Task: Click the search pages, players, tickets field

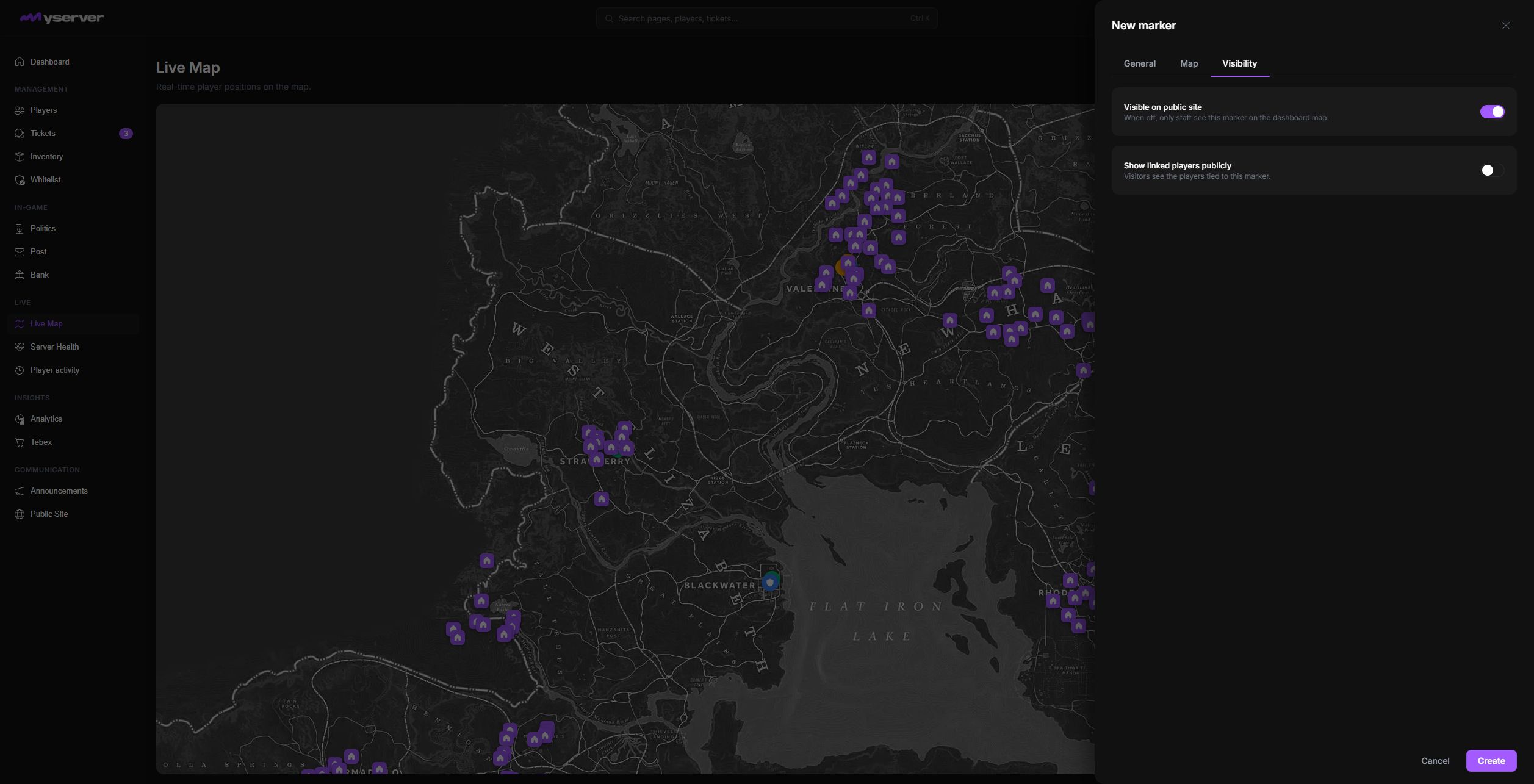Action: click(766, 18)
